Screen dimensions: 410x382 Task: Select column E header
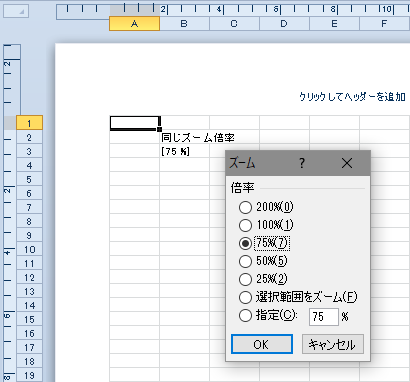pos(334,24)
